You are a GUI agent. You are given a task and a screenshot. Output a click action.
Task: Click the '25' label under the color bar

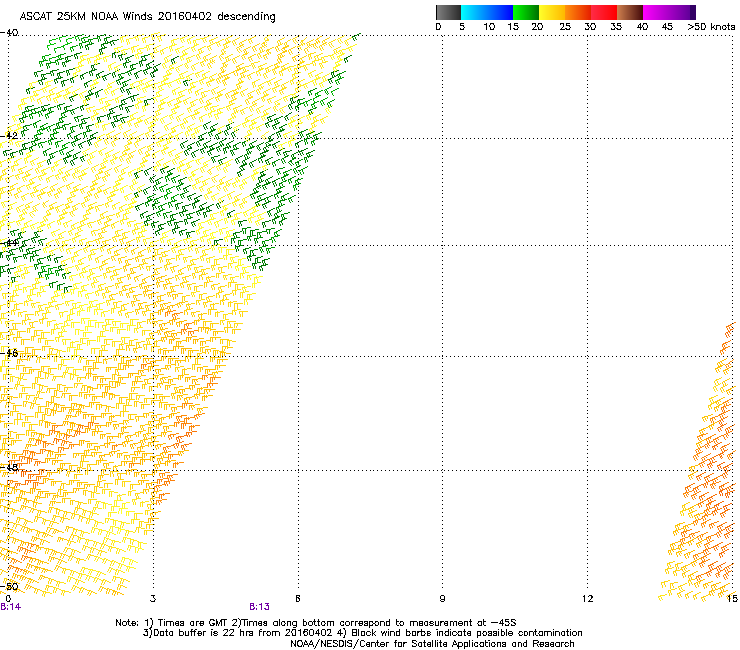tap(565, 27)
